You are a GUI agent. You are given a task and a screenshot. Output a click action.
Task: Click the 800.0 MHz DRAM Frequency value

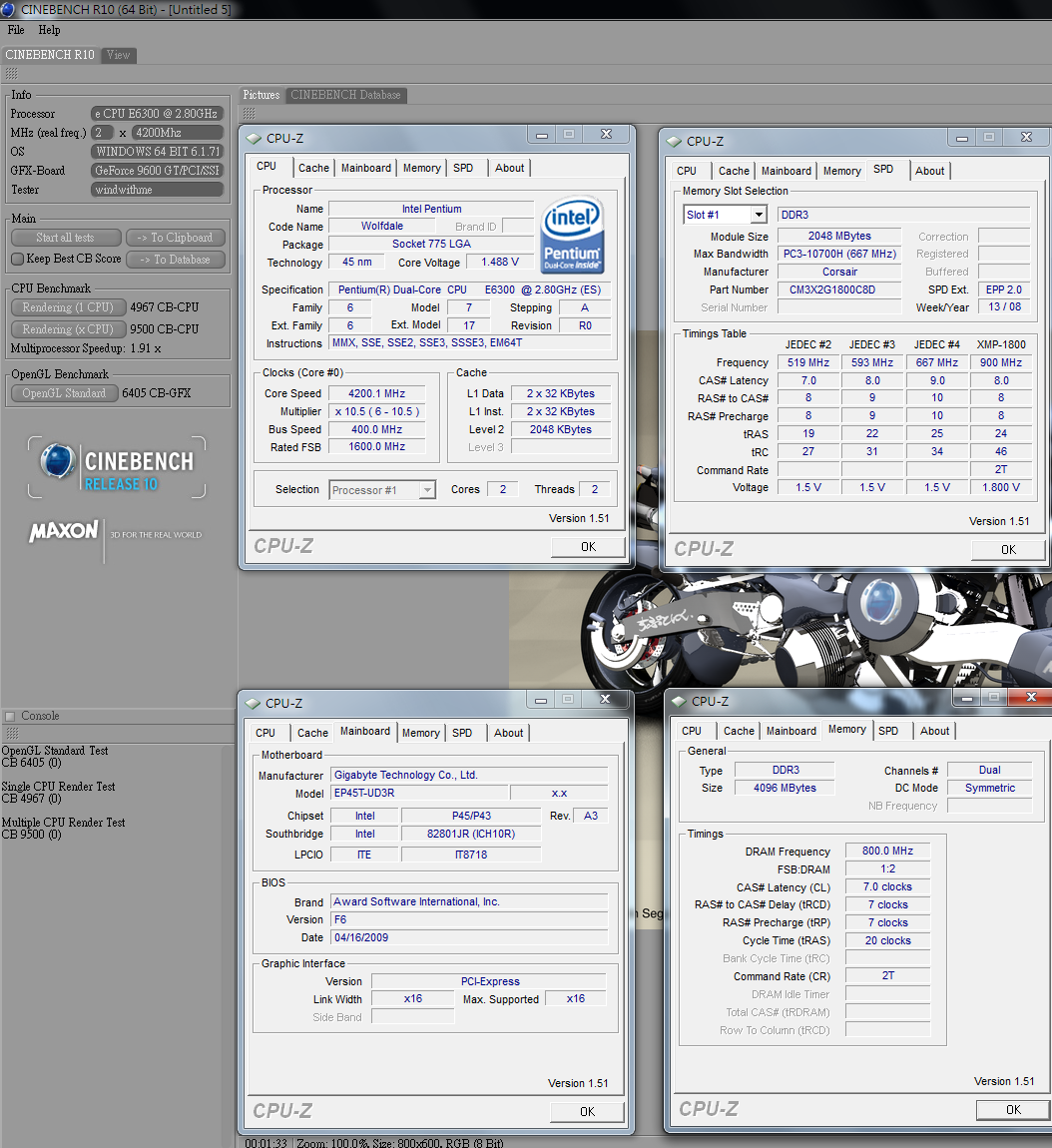pos(887,851)
